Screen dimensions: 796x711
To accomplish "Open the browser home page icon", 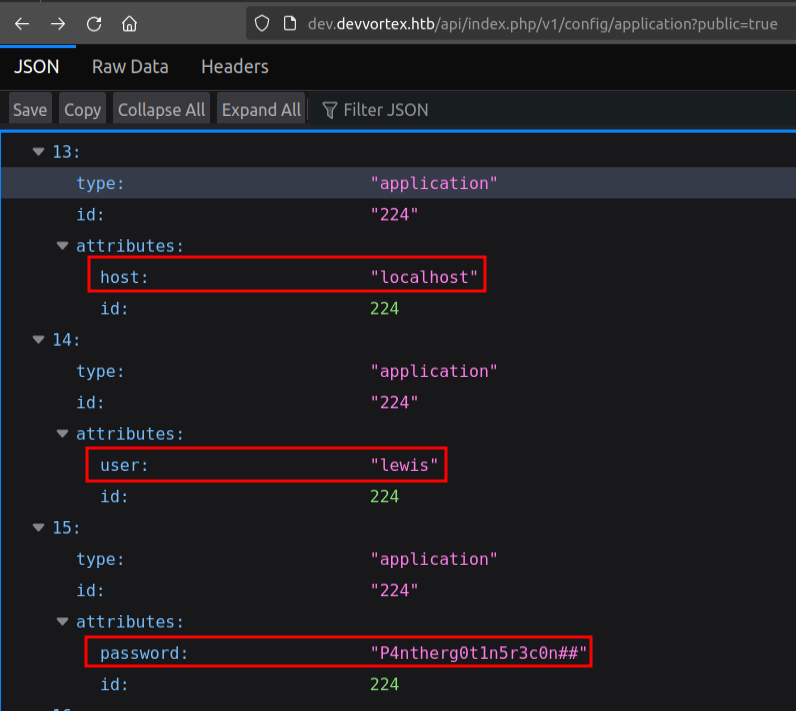I will click(129, 23).
